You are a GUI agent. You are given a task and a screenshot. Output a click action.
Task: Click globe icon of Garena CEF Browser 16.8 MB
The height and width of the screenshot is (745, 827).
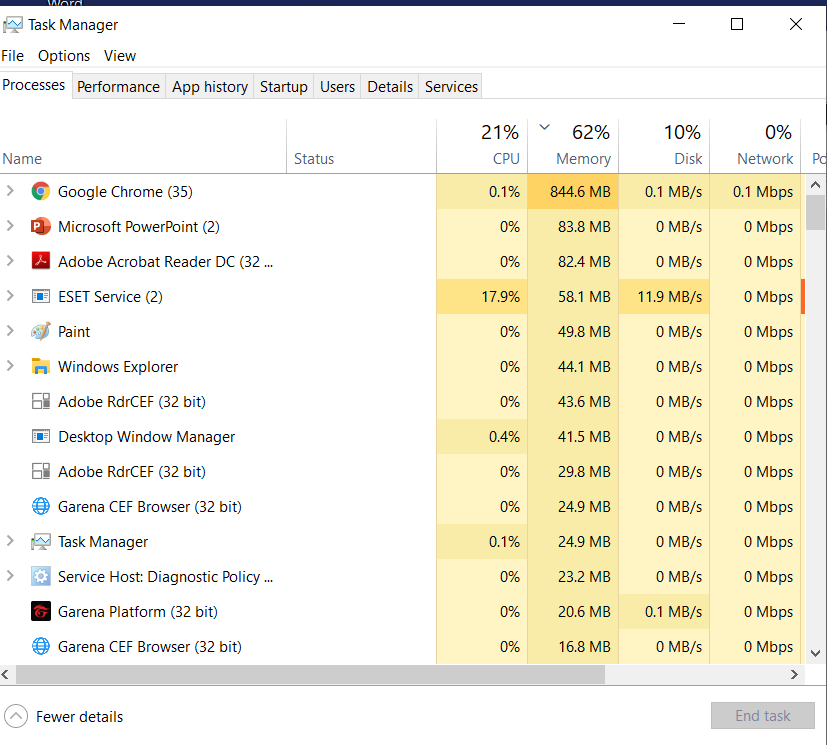(41, 646)
